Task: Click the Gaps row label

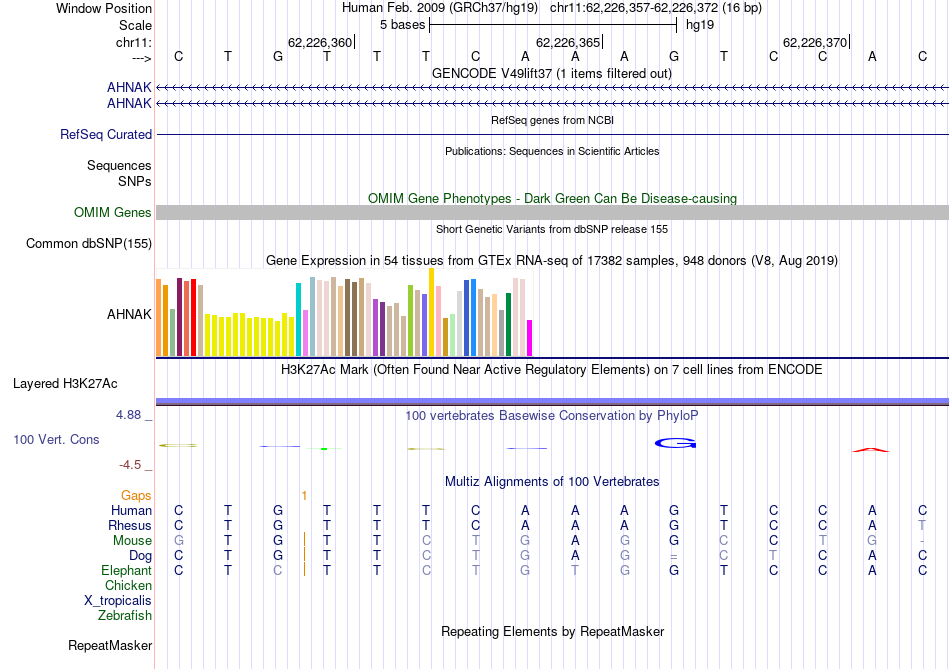Action: pos(136,496)
